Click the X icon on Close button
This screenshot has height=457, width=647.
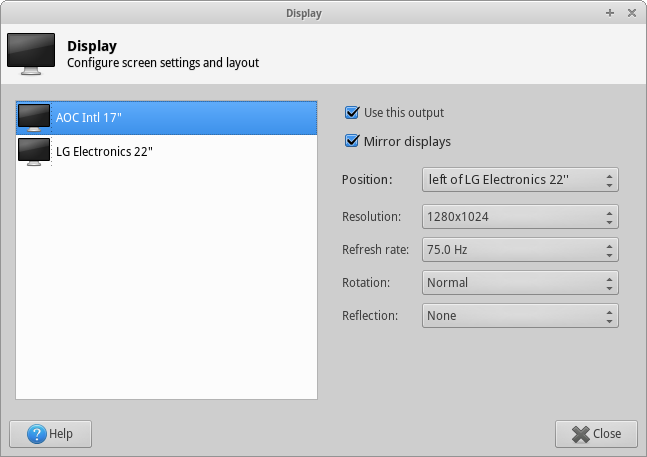click(581, 434)
